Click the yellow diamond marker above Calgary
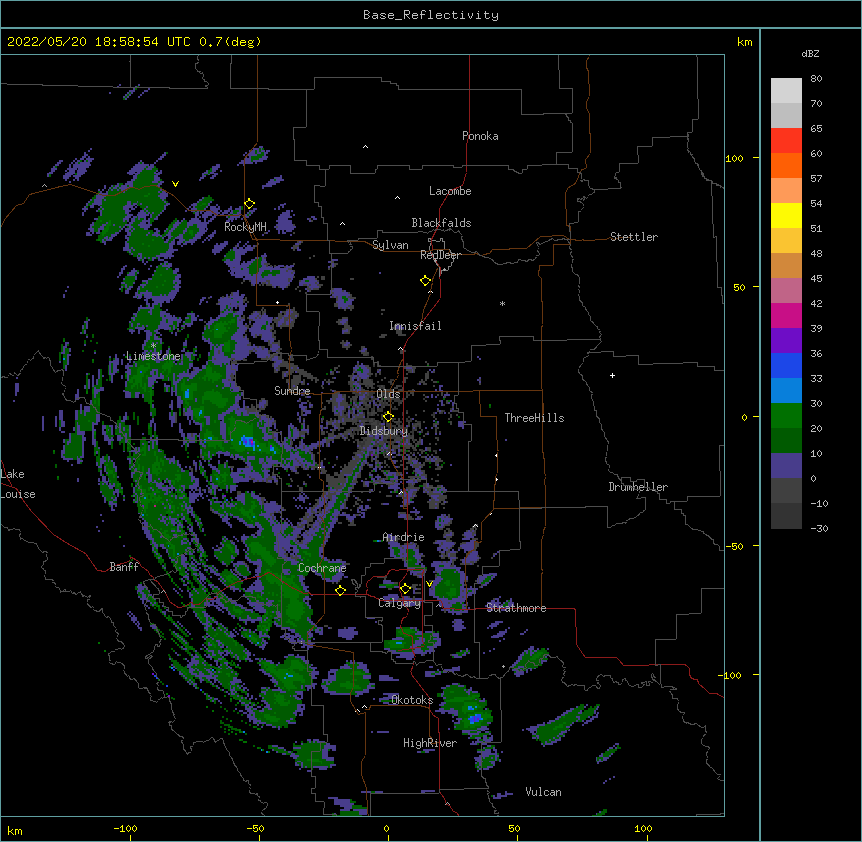862x842 pixels. [x=405, y=589]
